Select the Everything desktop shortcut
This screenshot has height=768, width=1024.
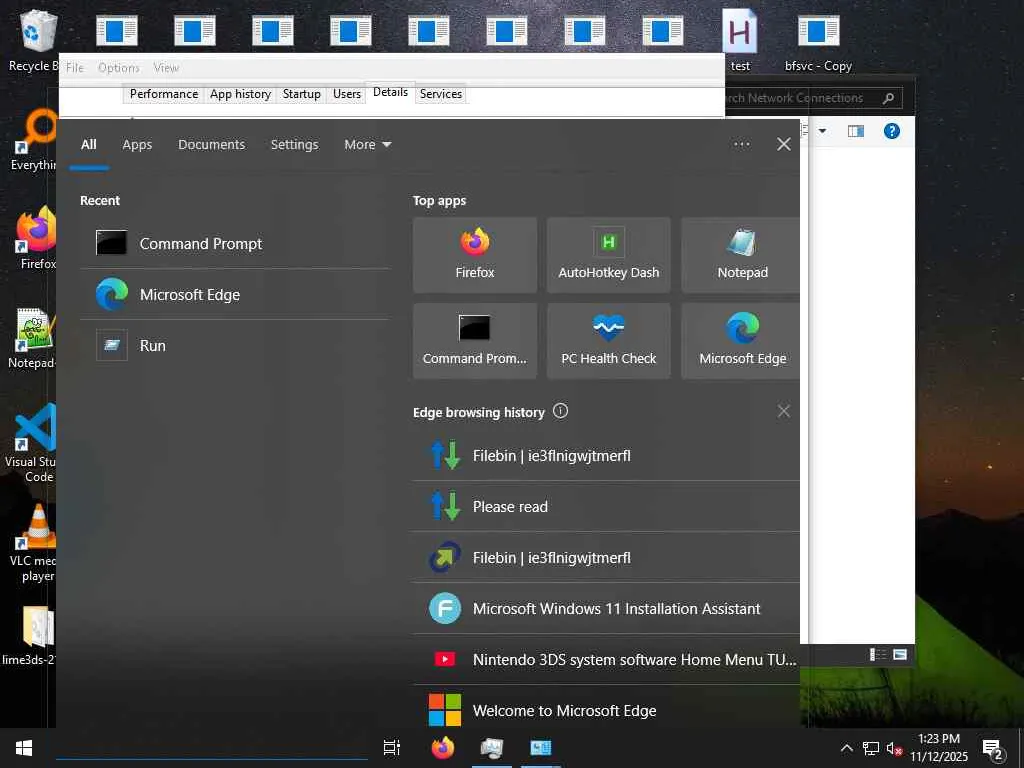(34, 140)
